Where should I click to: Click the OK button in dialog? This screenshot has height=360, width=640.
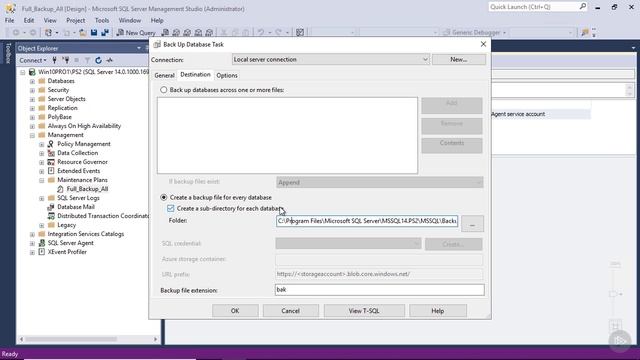235,311
